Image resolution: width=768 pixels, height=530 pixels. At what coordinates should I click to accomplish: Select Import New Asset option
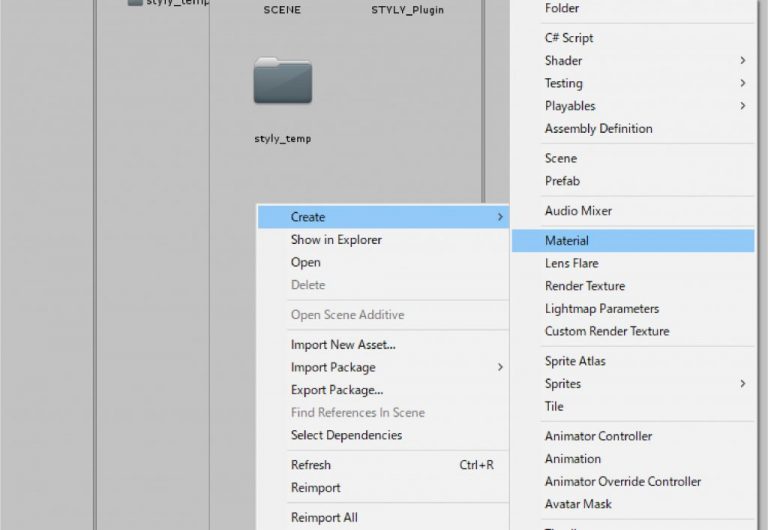click(x=343, y=345)
